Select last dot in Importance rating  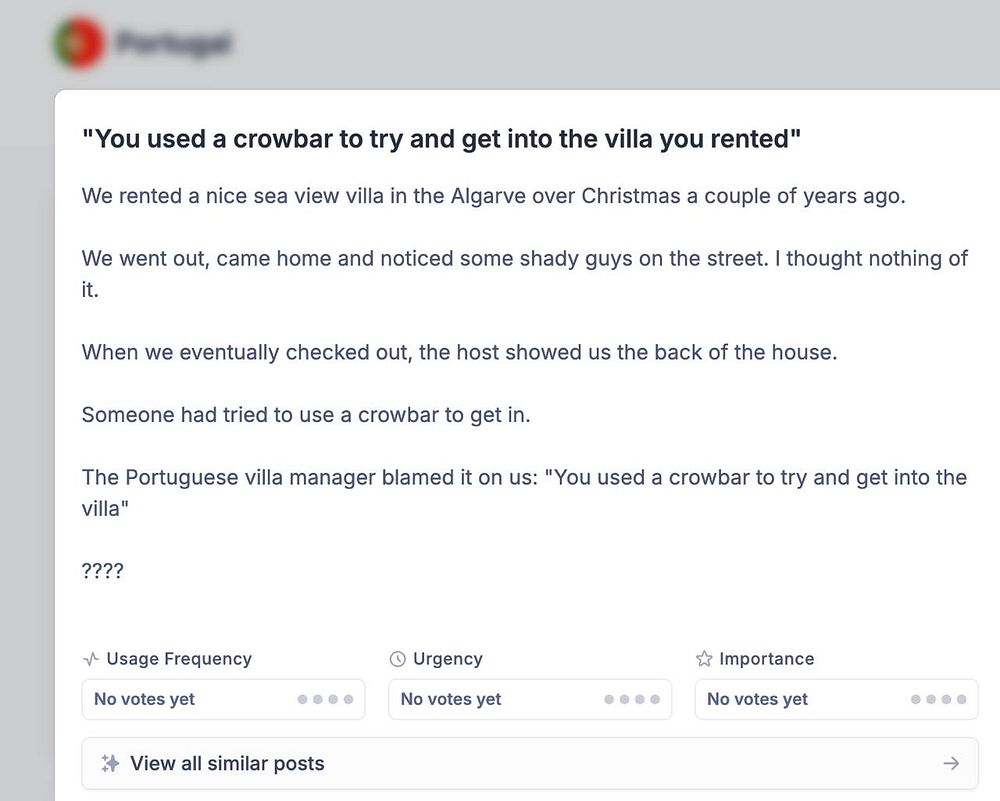pyautogui.click(x=962, y=700)
